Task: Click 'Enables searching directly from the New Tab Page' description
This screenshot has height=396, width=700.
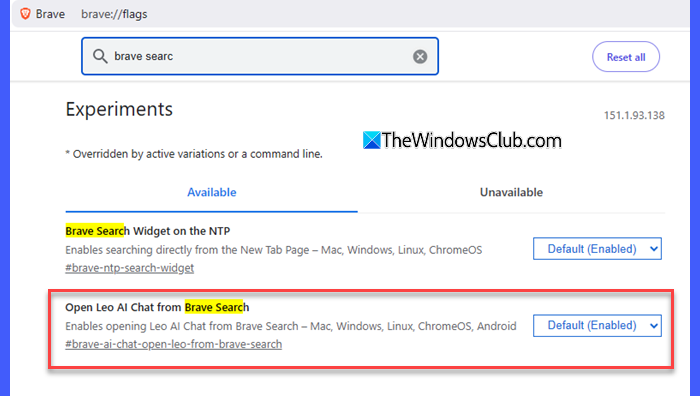Action: [274, 250]
